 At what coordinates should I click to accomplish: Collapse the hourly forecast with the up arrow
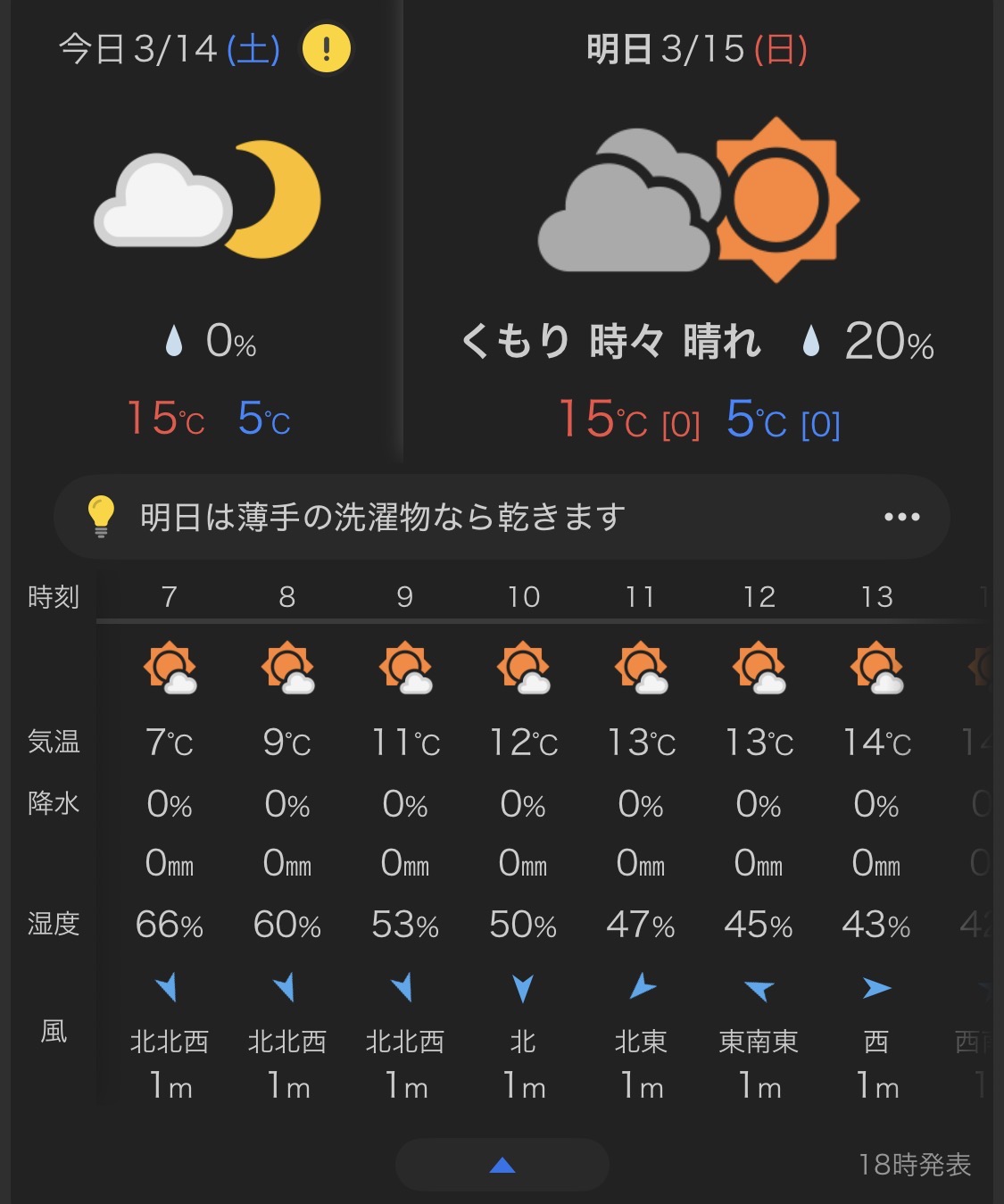[x=502, y=1165]
